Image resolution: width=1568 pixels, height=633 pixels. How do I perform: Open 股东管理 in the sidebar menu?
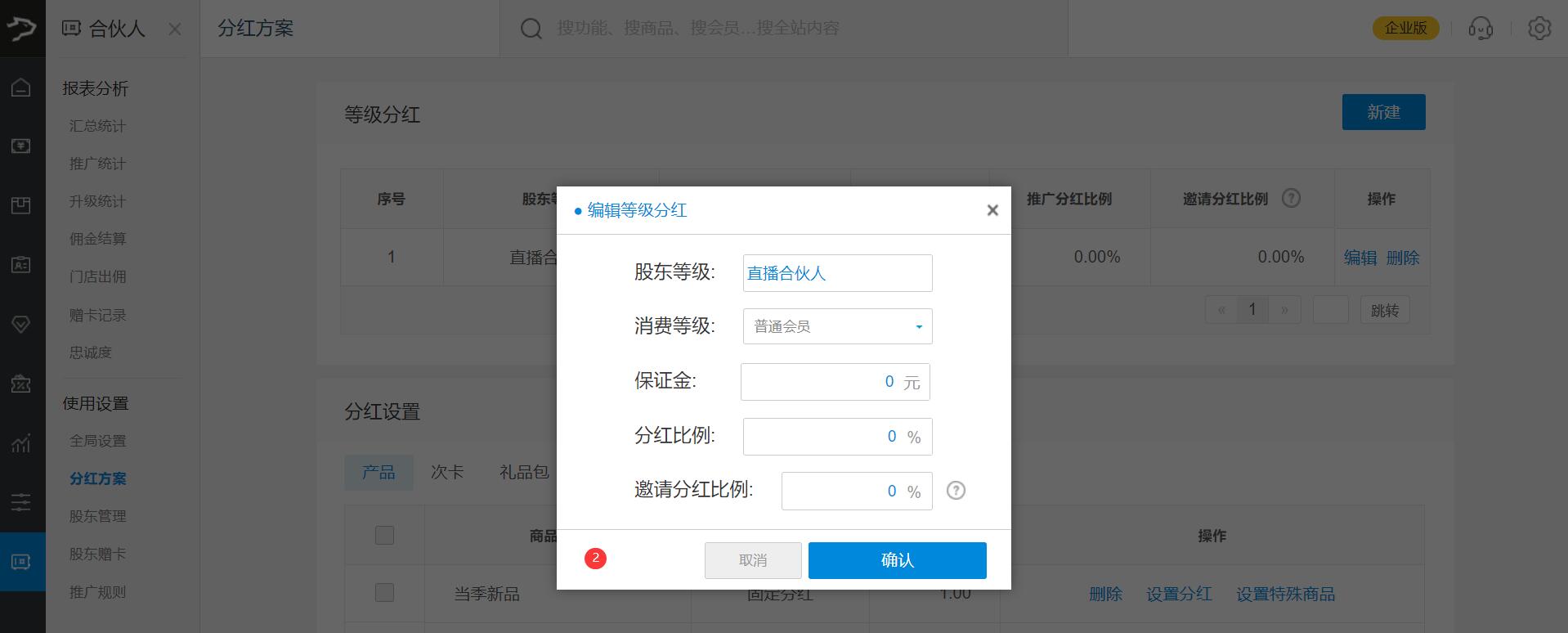98,516
